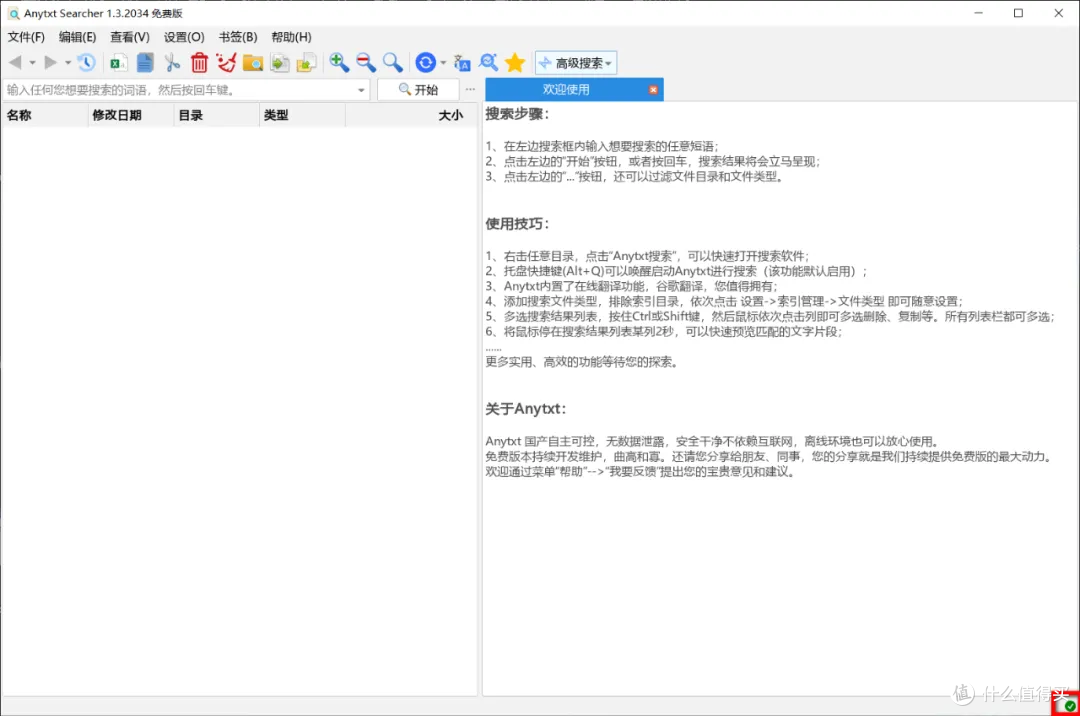Expand the search box history dropdown
1080x716 pixels.
361,90
